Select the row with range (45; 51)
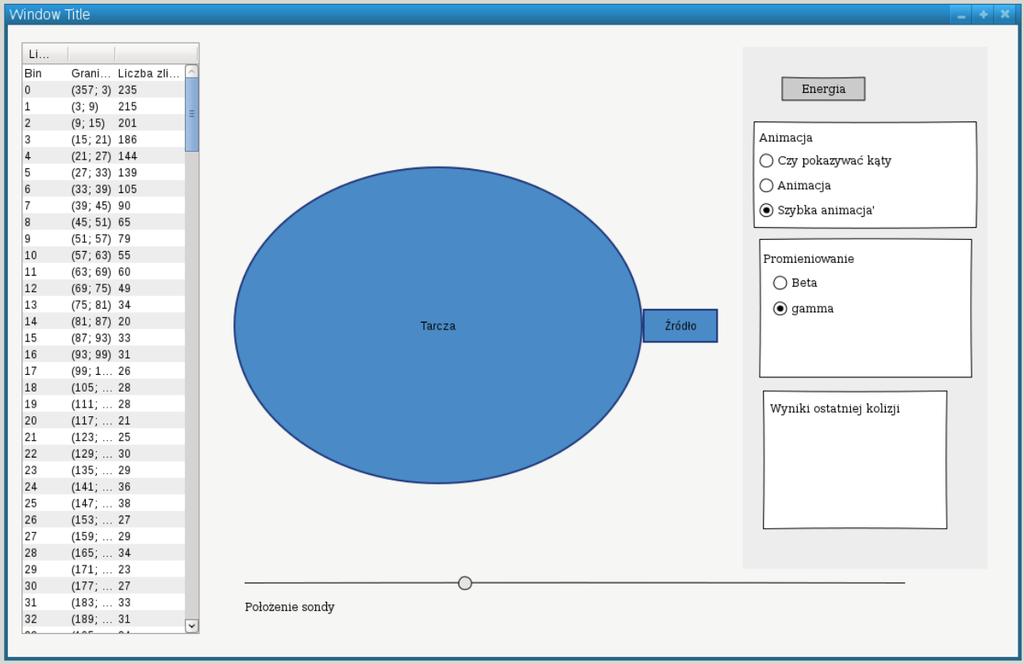This screenshot has width=1024, height=664. pyautogui.click(x=104, y=222)
